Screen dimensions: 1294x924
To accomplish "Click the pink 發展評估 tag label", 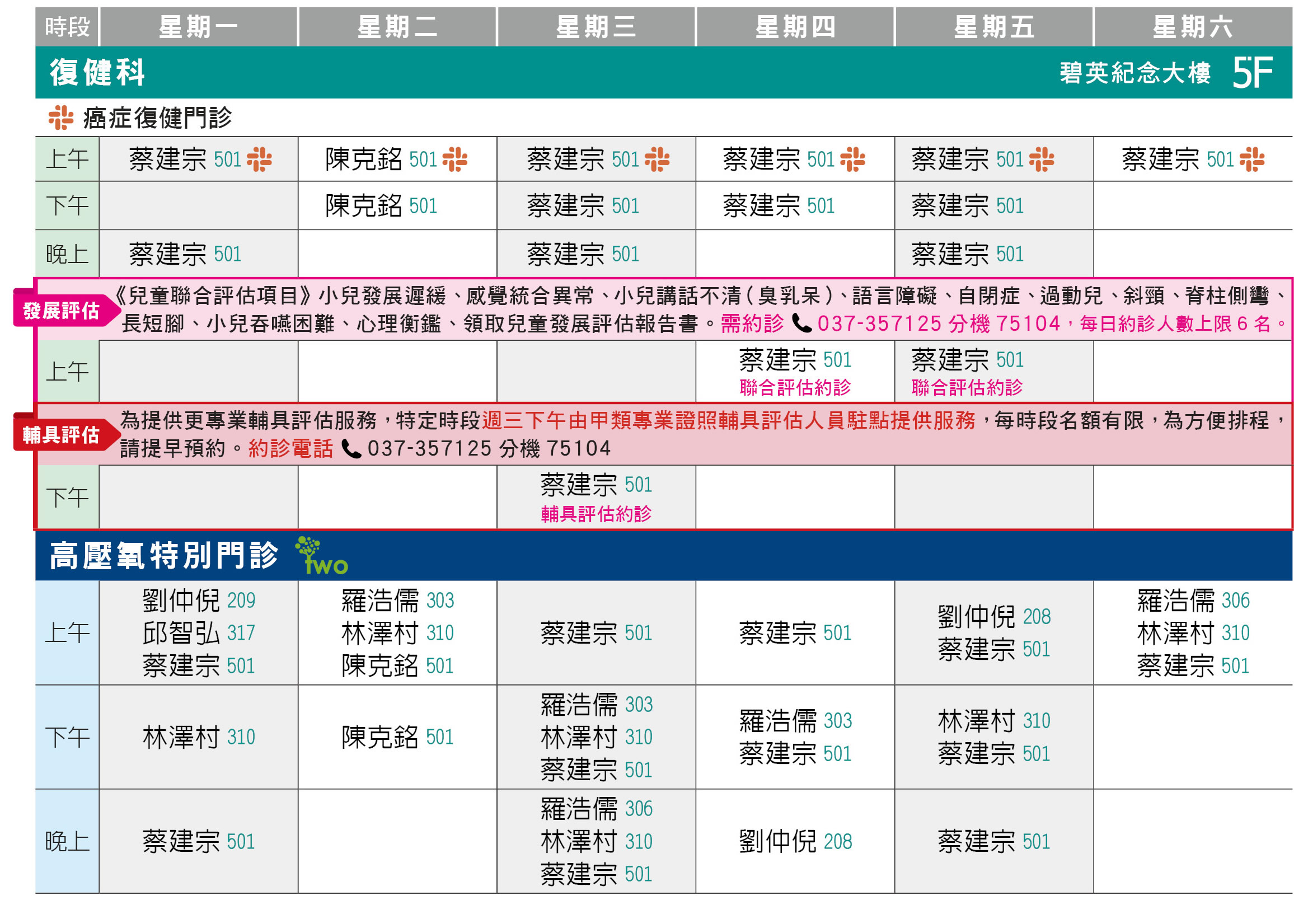I will [x=62, y=311].
